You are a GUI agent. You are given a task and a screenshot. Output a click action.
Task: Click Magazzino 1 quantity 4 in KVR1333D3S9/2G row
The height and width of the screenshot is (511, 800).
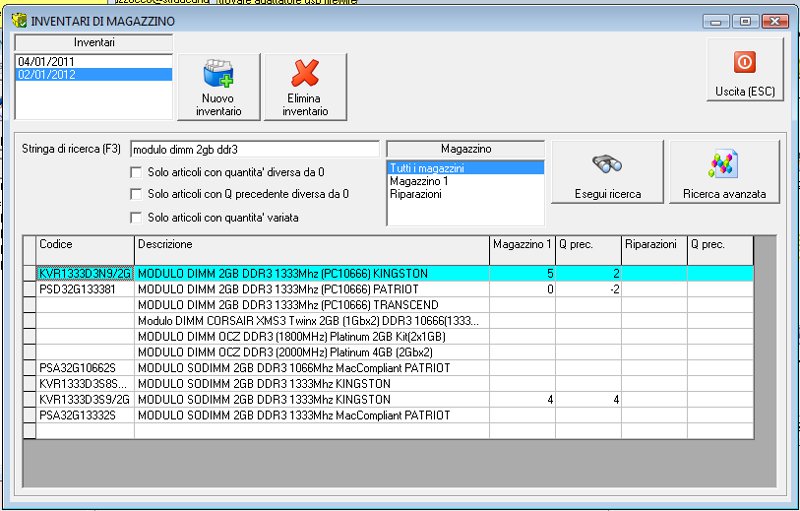[522, 399]
